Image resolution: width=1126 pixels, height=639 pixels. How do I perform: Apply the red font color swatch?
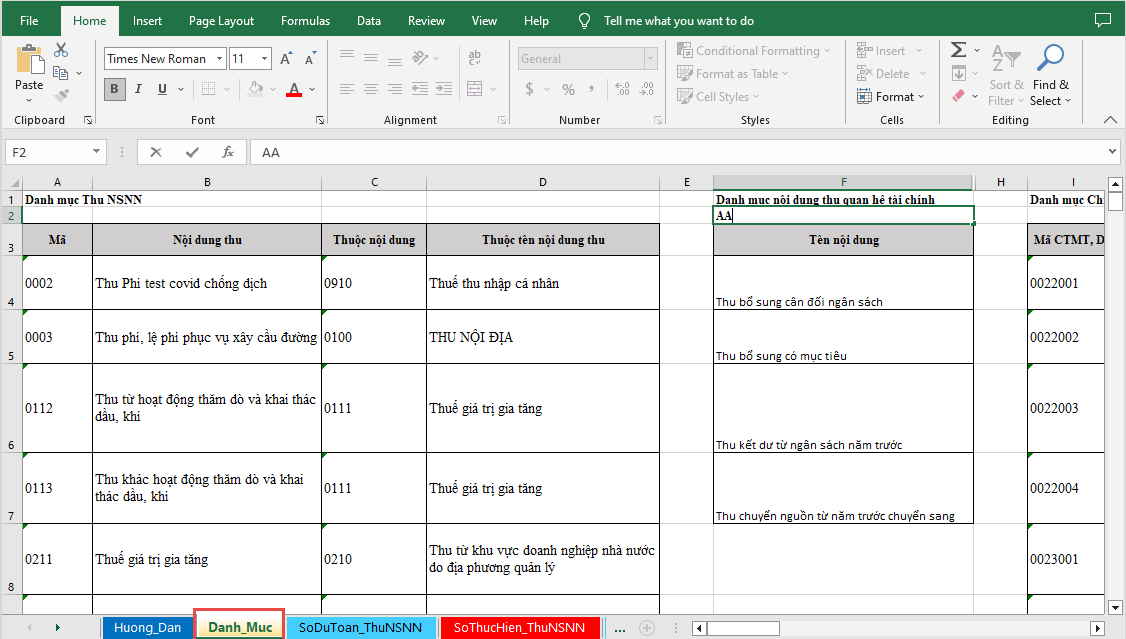point(294,89)
